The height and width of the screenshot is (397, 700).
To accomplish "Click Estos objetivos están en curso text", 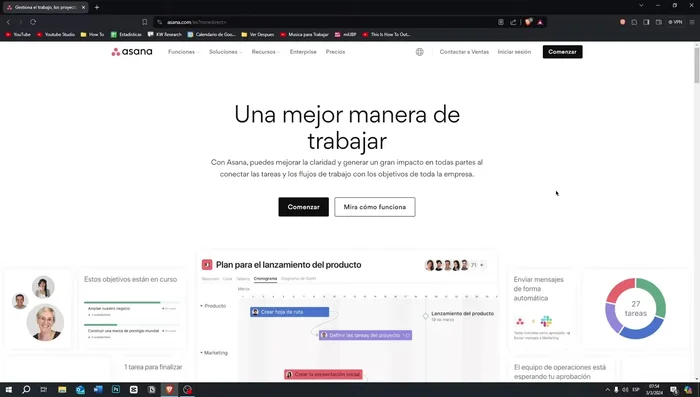I will [130, 279].
